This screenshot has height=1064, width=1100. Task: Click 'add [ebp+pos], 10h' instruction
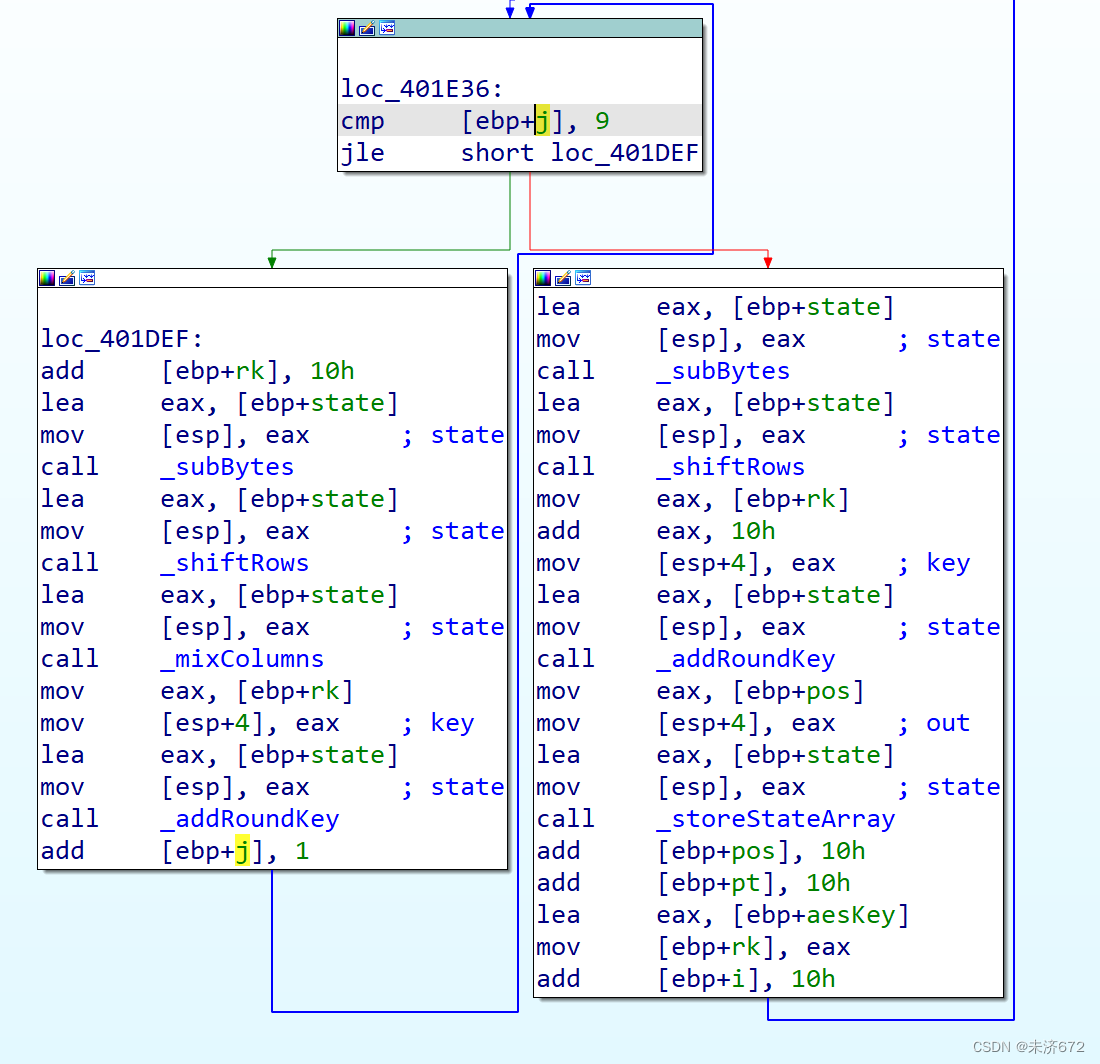coord(701,851)
